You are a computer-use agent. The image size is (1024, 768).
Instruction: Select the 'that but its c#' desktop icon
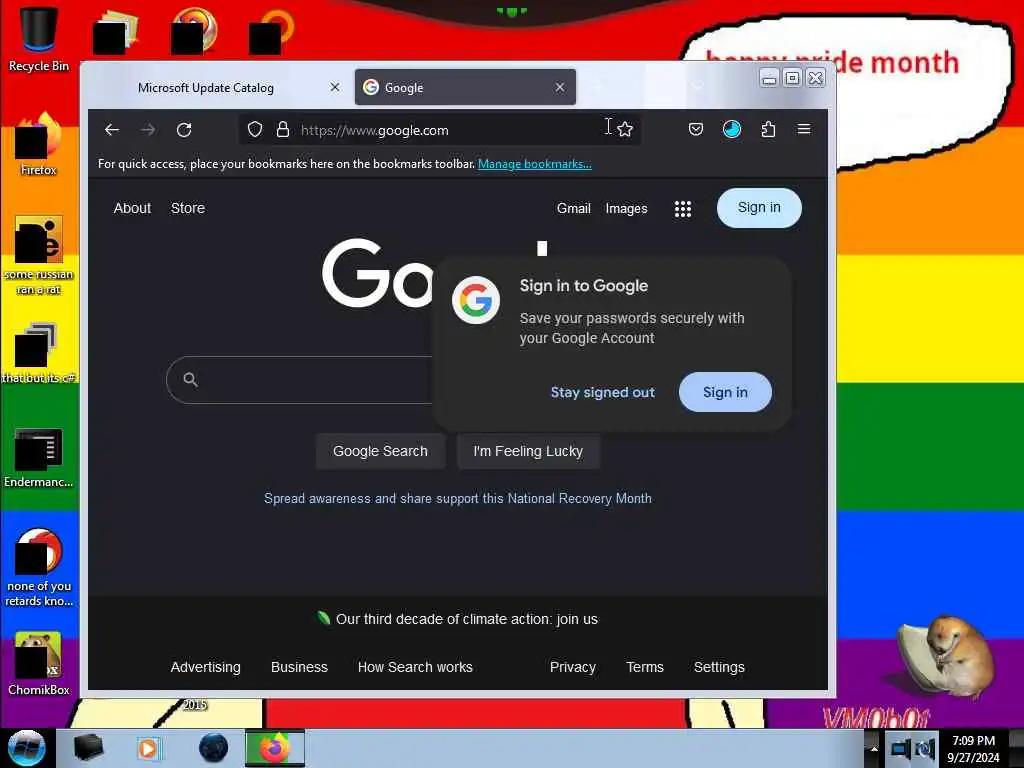39,353
